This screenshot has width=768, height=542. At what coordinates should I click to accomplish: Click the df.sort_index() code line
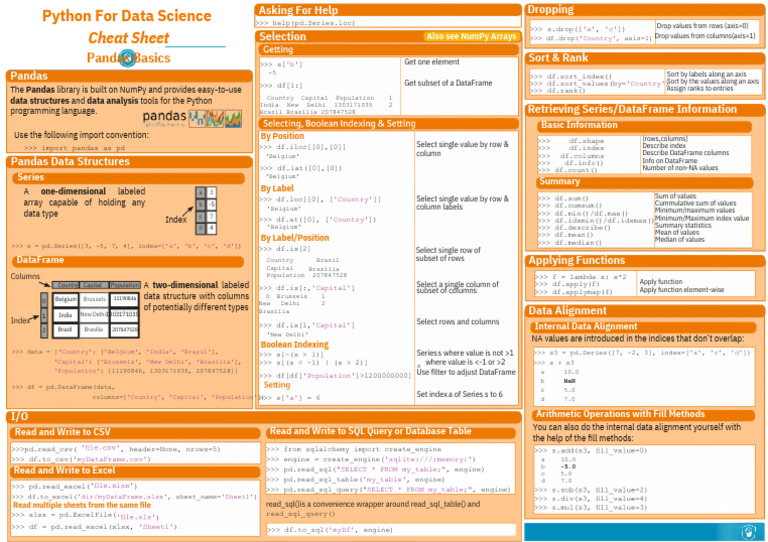click(572, 76)
